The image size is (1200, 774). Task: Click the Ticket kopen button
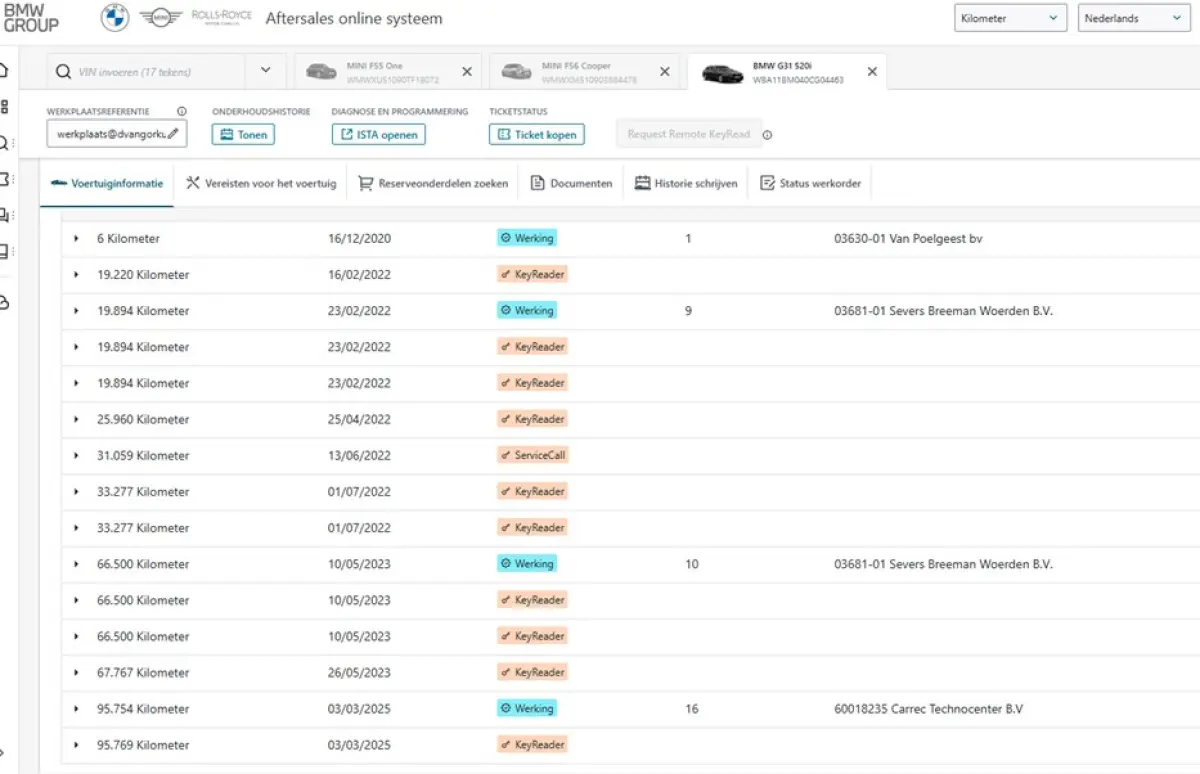click(x=537, y=135)
